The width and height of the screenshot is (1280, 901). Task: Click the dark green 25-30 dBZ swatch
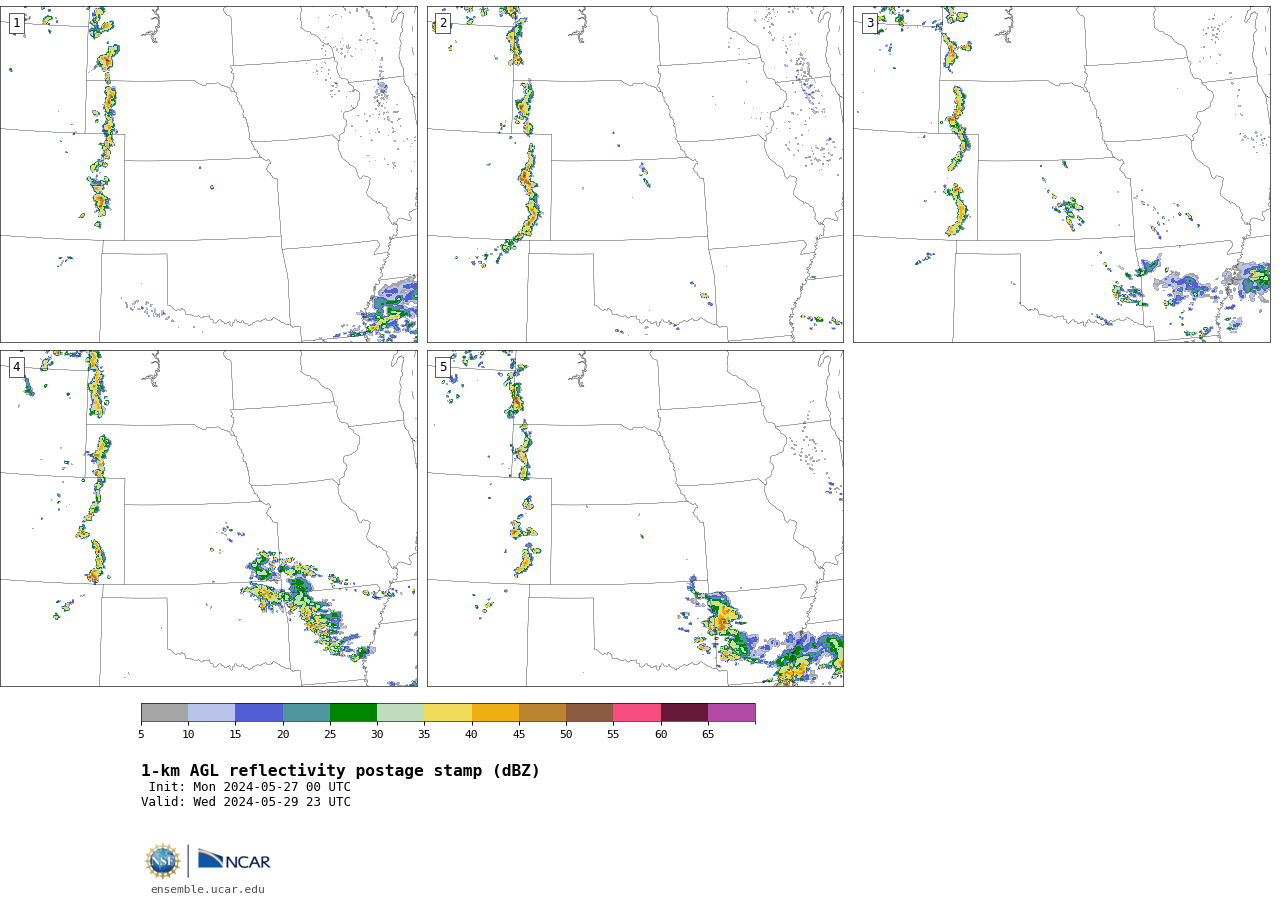[x=353, y=713]
